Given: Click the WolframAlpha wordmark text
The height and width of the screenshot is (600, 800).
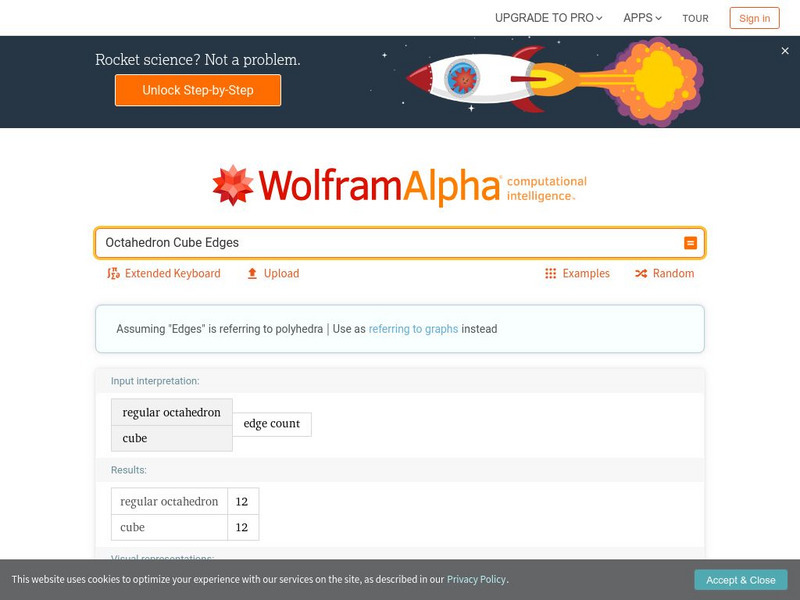Looking at the screenshot, I should [380, 186].
